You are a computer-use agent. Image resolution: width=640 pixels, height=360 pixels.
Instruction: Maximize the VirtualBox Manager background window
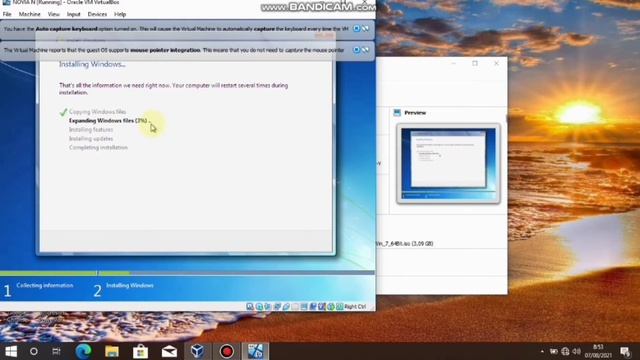point(475,63)
